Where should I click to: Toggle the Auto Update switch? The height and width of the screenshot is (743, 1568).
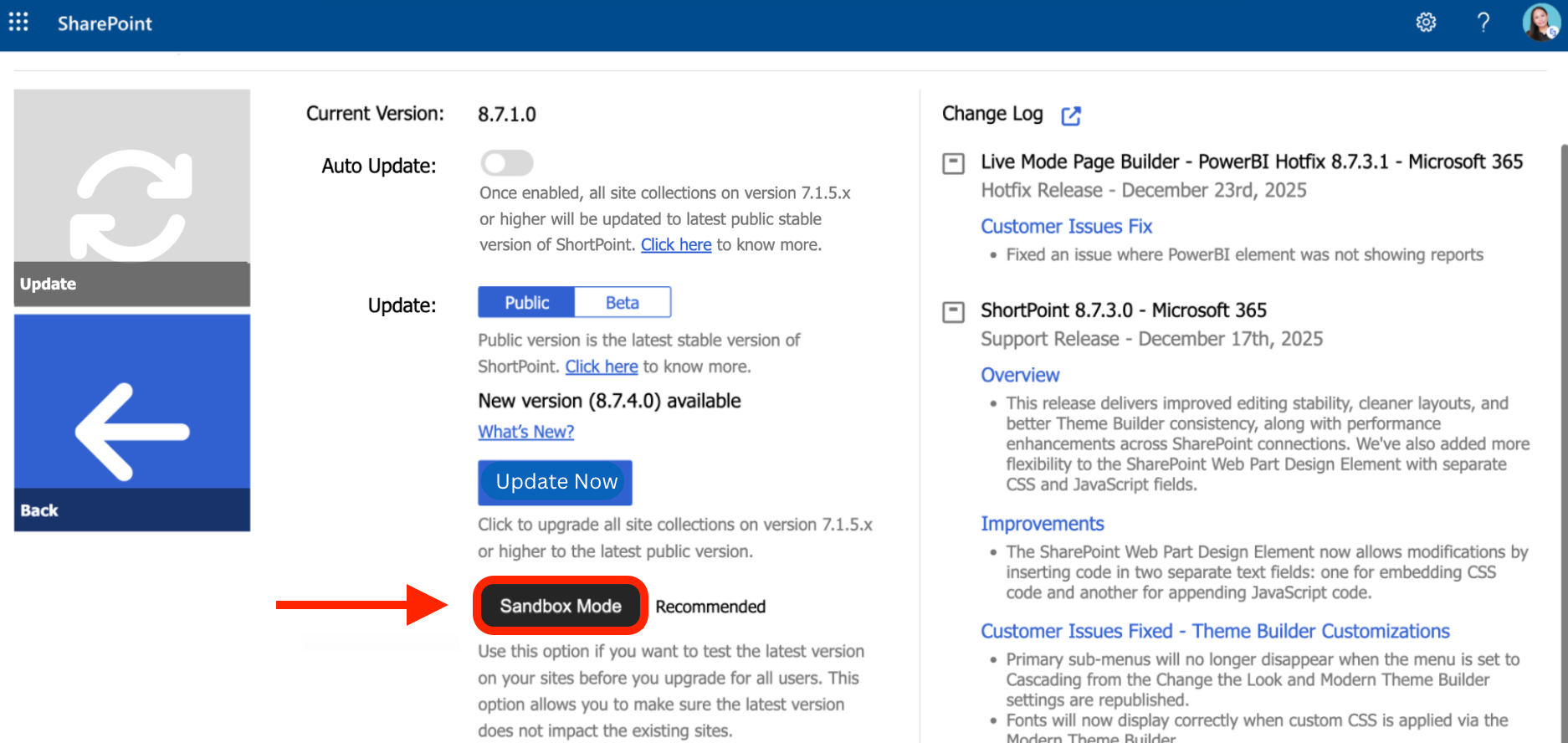pyautogui.click(x=507, y=163)
